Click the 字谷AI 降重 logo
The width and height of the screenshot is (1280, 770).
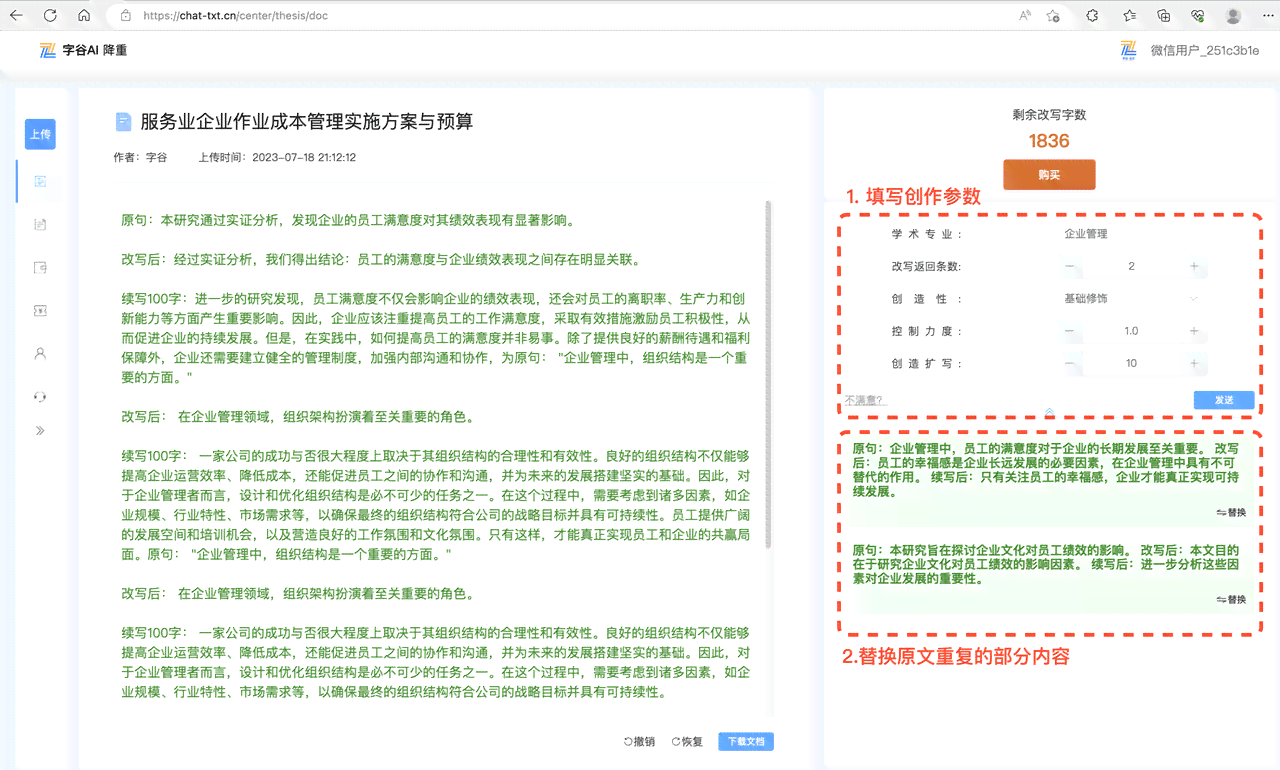pyautogui.click(x=83, y=50)
